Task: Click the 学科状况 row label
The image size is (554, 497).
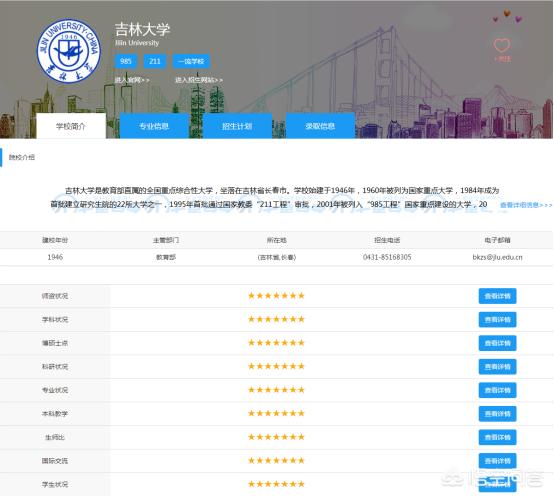Action: pyautogui.click(x=55, y=320)
